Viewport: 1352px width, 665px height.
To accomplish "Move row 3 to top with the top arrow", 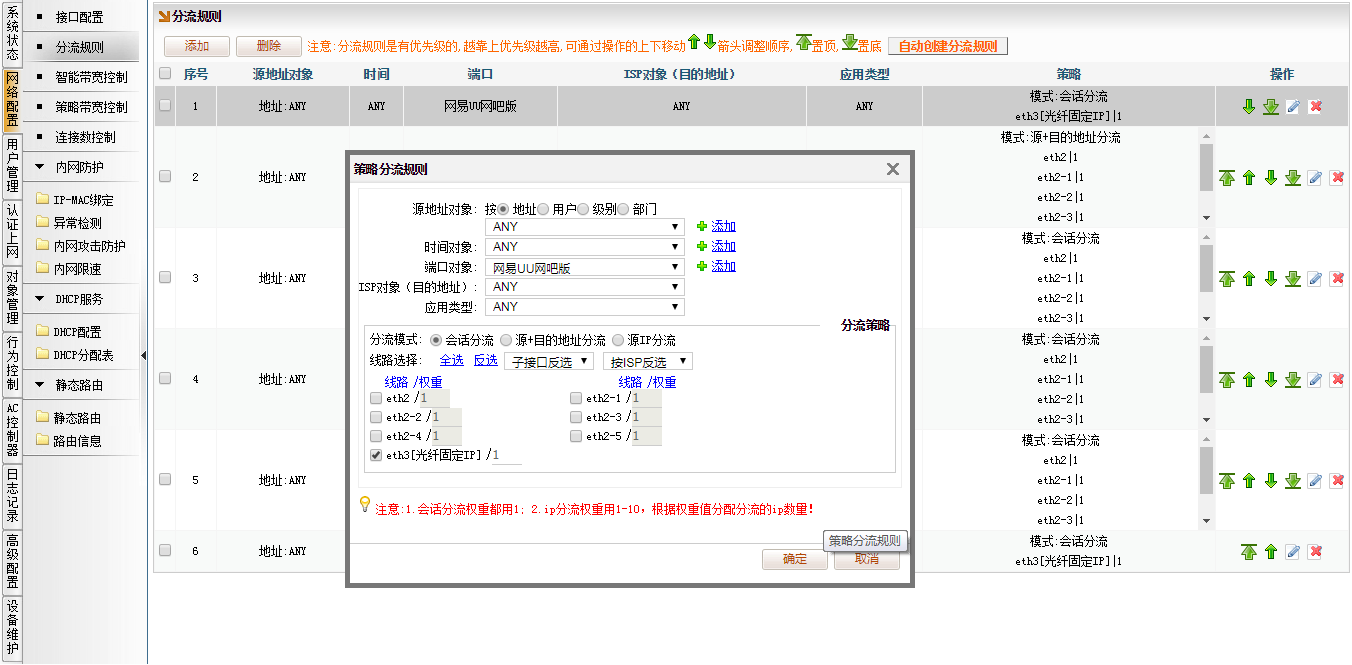I will click(1227, 279).
